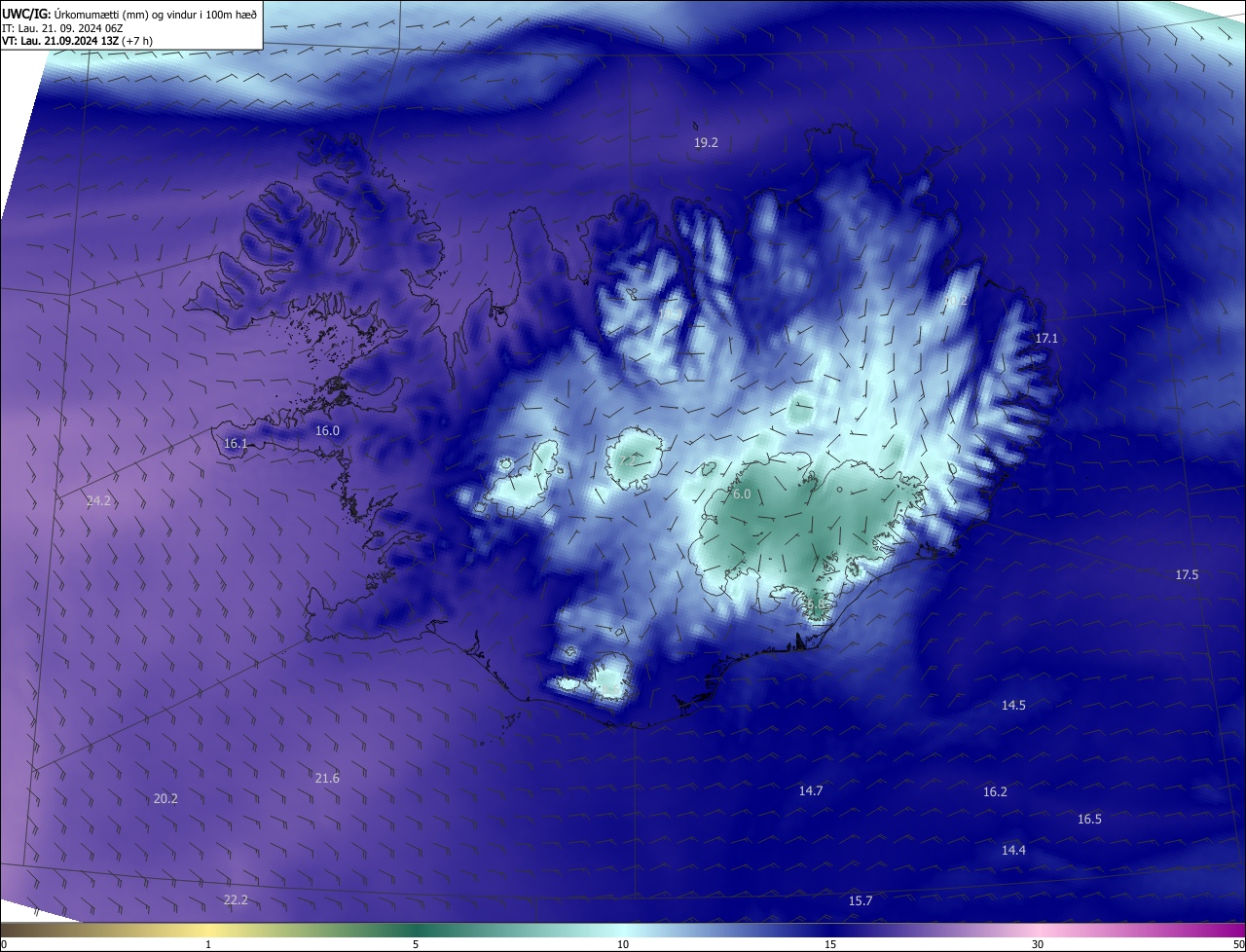Select the 21.6 value southwest of Iceland
Screen dimensions: 1246x952
tap(327, 778)
